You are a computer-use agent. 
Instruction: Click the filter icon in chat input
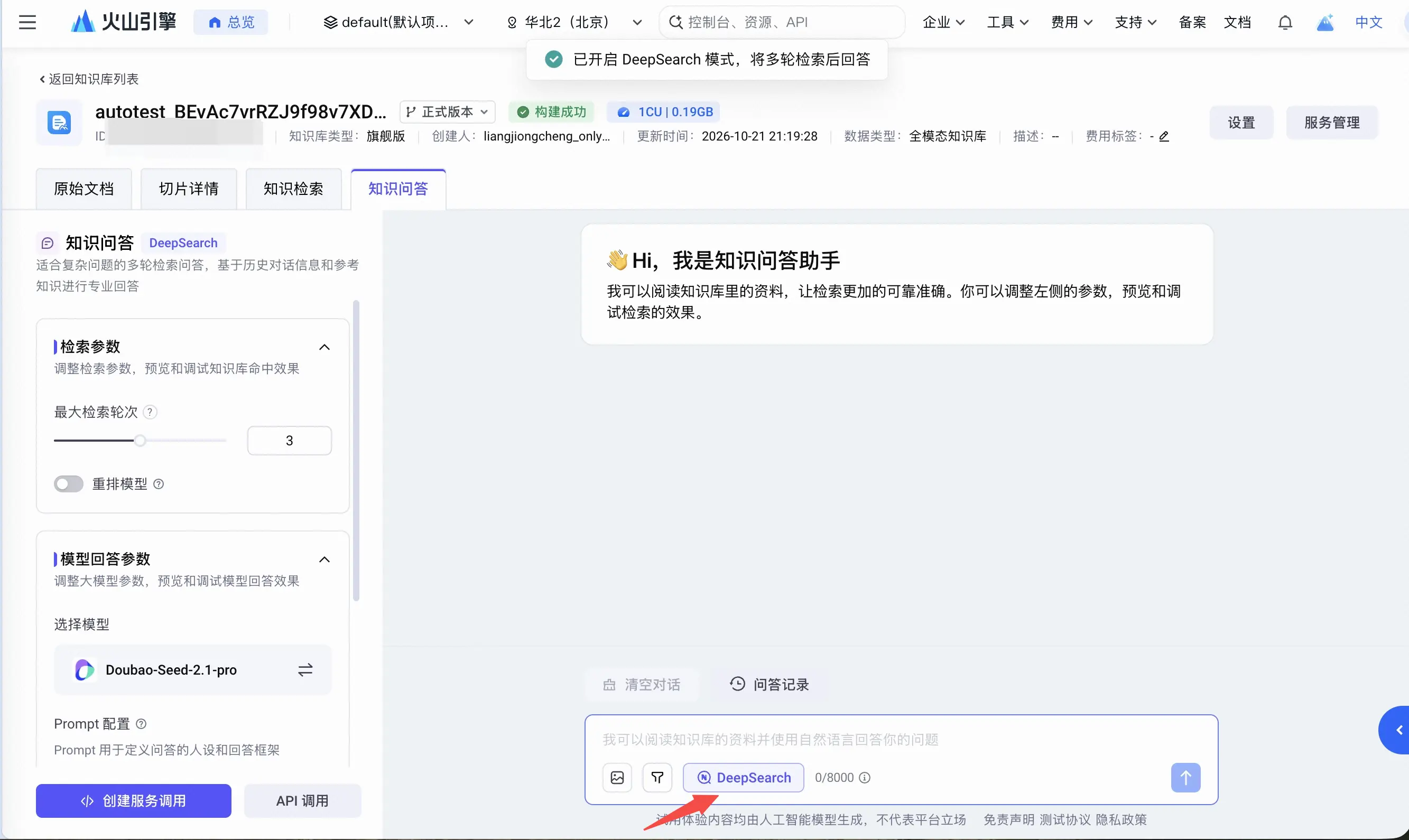point(657,778)
